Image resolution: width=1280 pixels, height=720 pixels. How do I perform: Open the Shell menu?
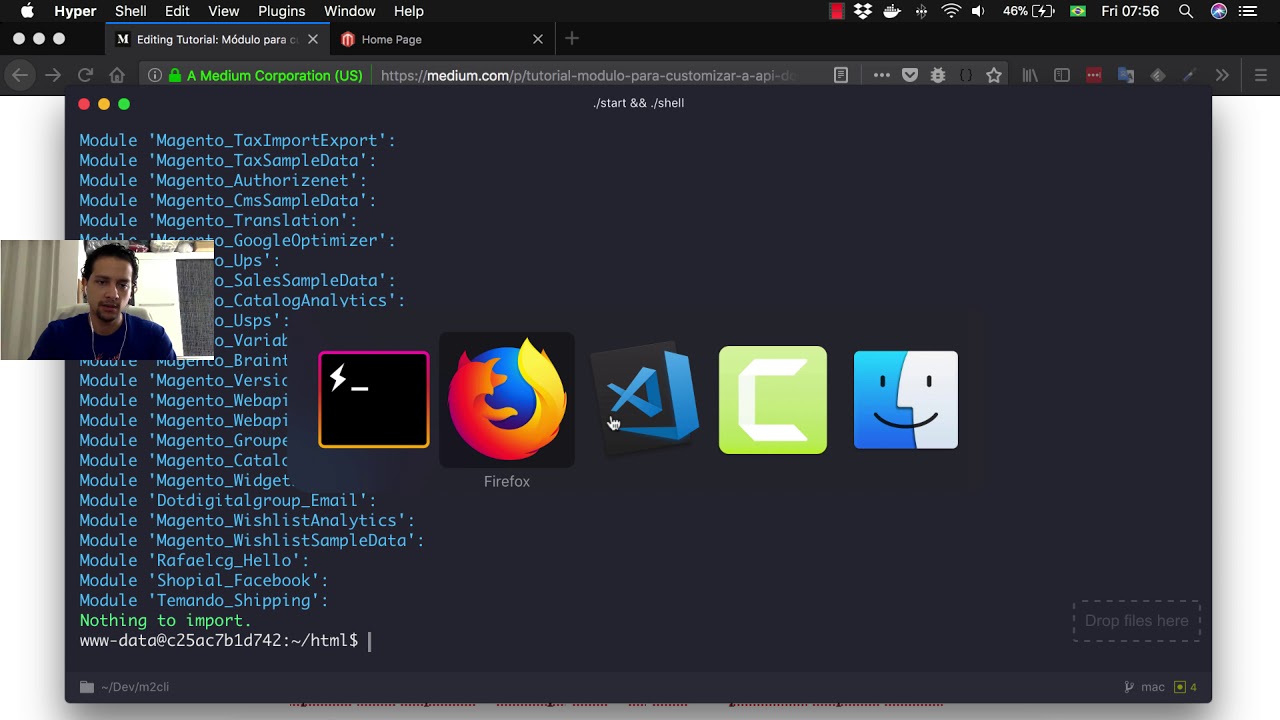tap(130, 11)
